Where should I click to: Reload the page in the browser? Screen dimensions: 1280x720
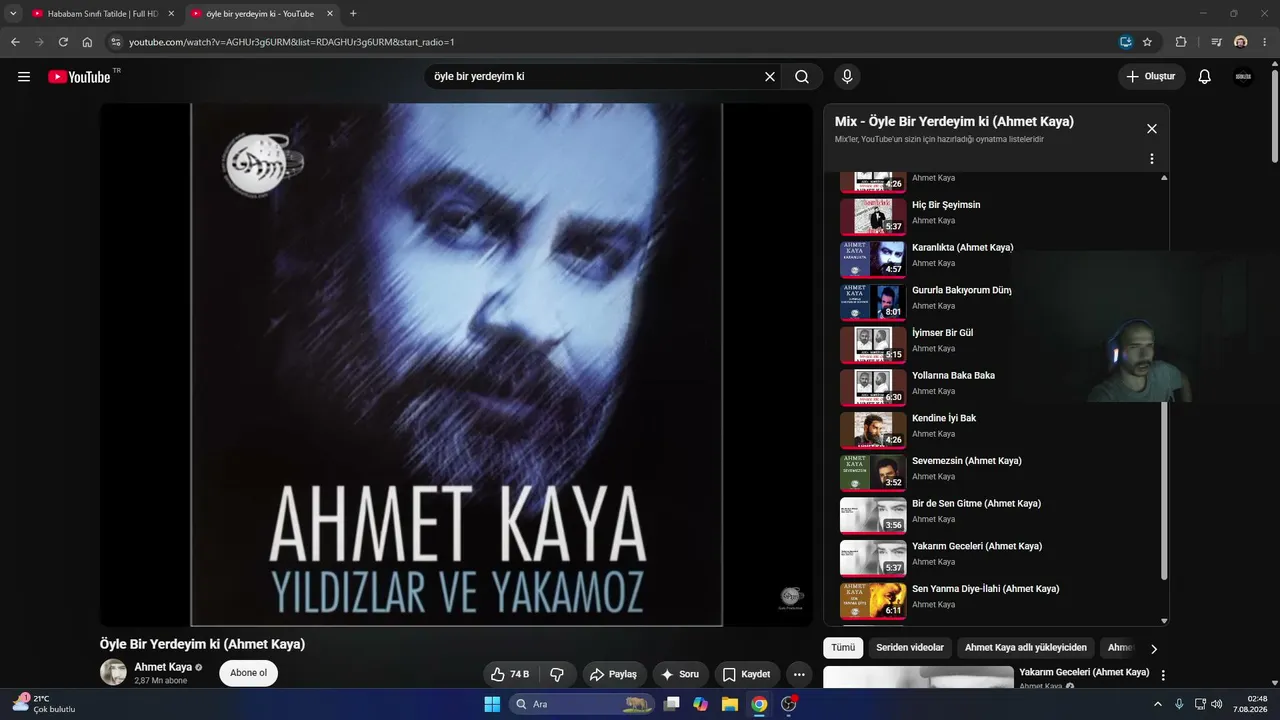(63, 42)
